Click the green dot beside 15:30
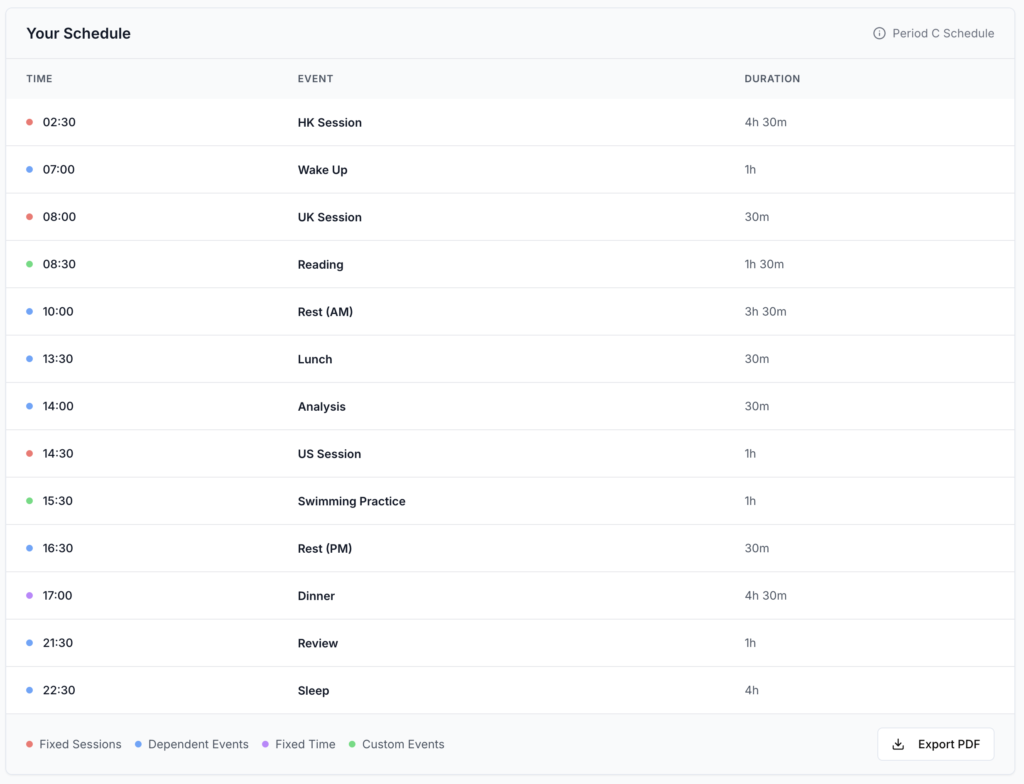 pos(30,501)
